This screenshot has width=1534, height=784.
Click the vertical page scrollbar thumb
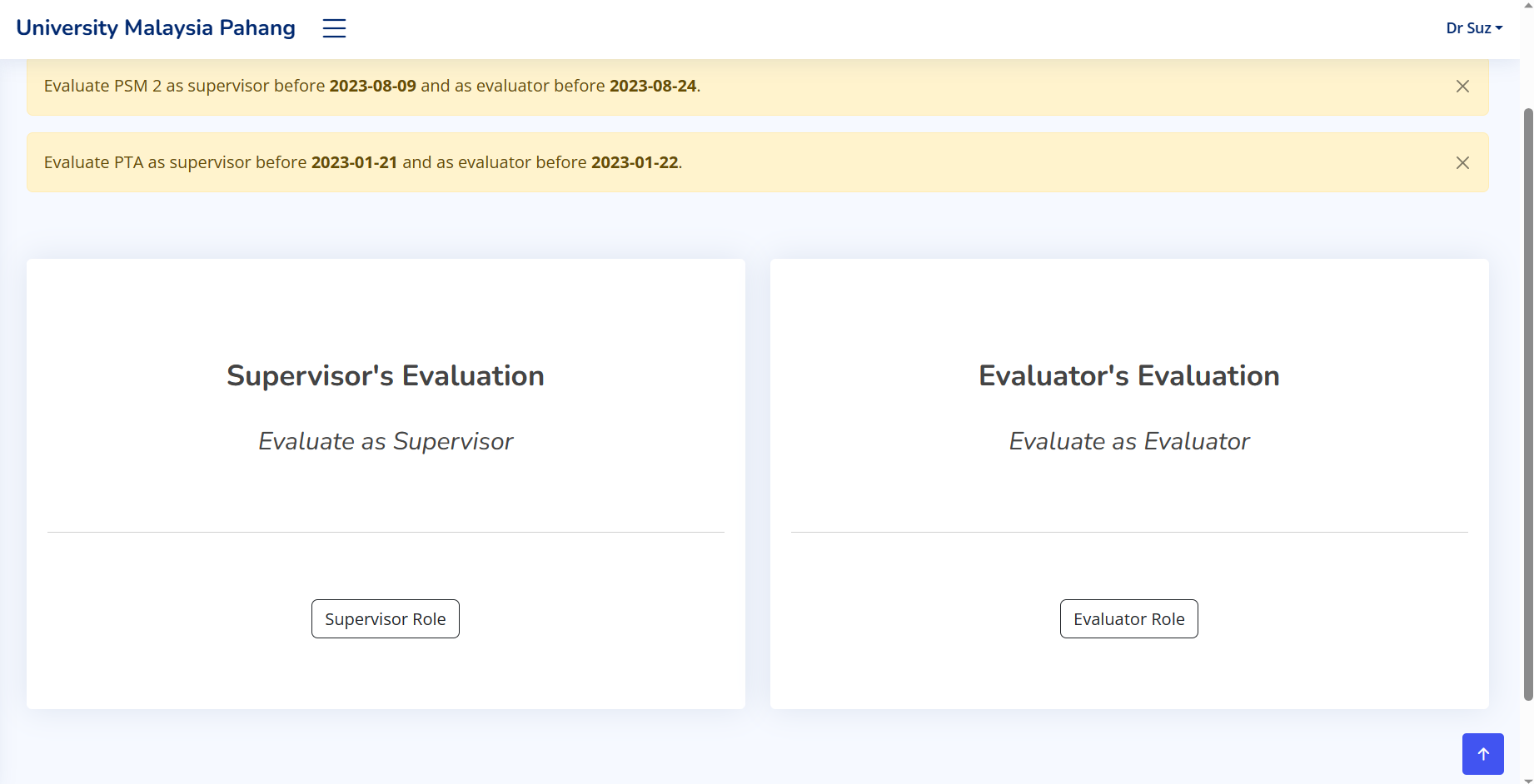tap(1527, 399)
